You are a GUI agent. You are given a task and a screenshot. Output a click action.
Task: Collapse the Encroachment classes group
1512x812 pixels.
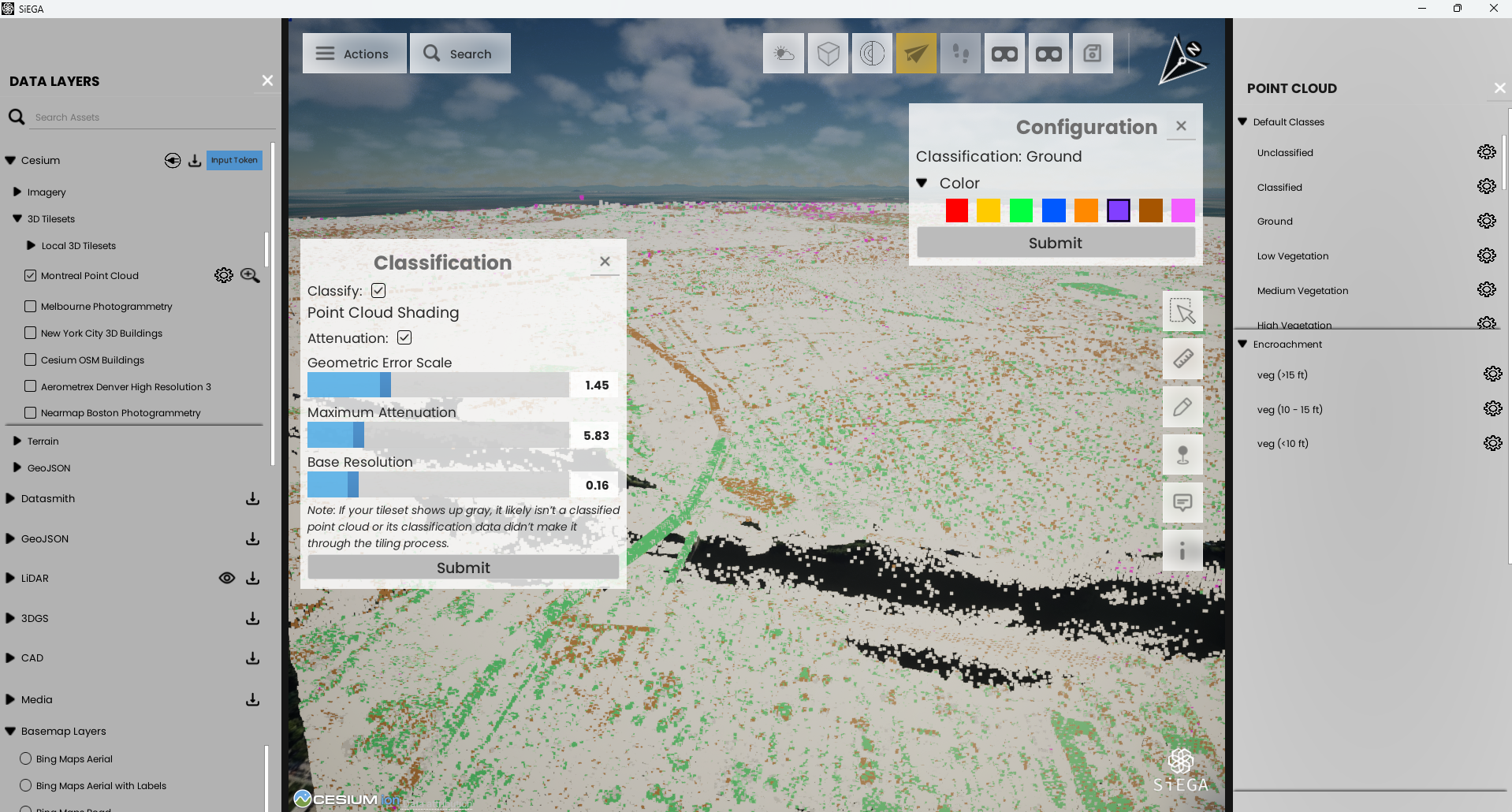click(x=1242, y=344)
